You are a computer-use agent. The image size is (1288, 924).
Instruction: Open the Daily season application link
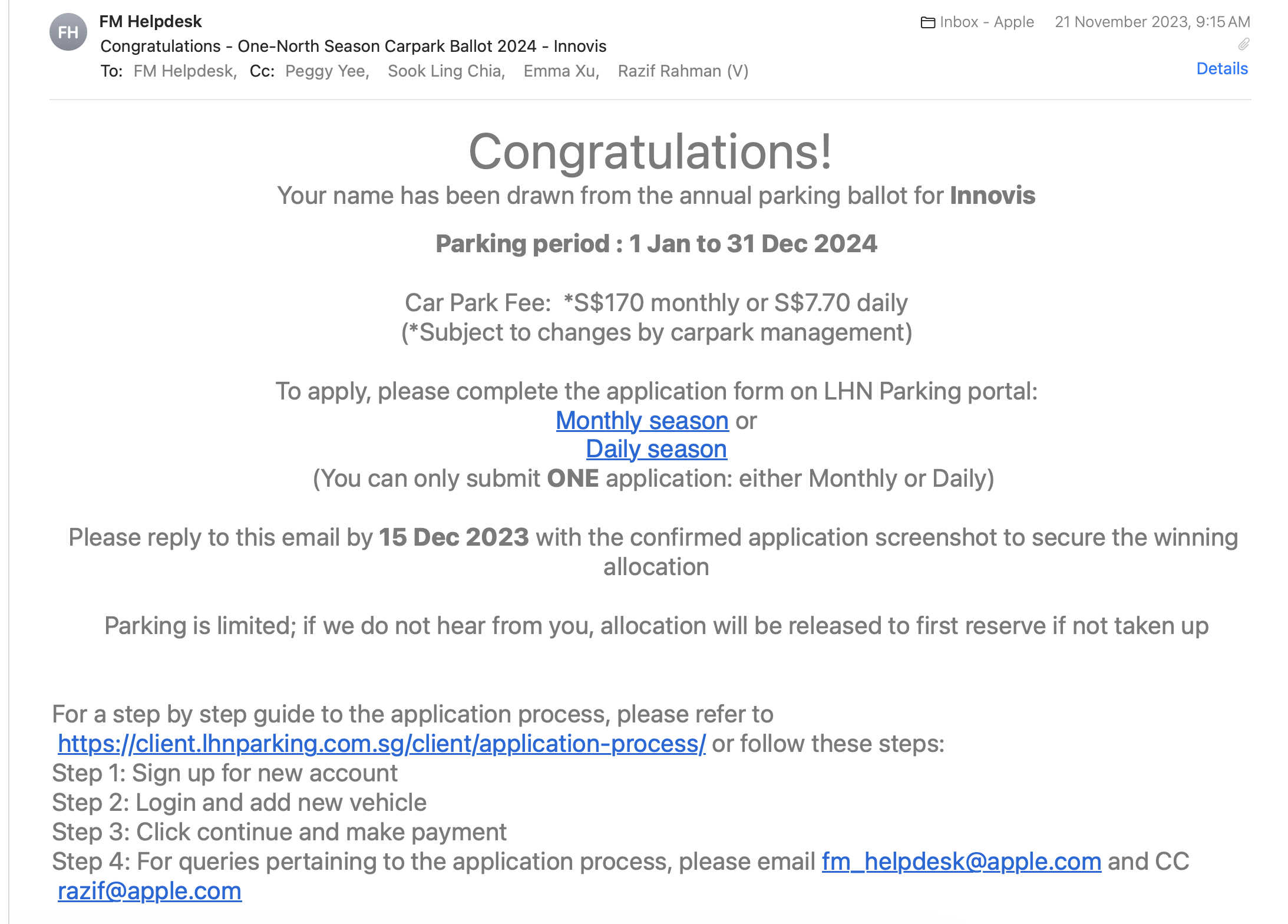pos(656,449)
